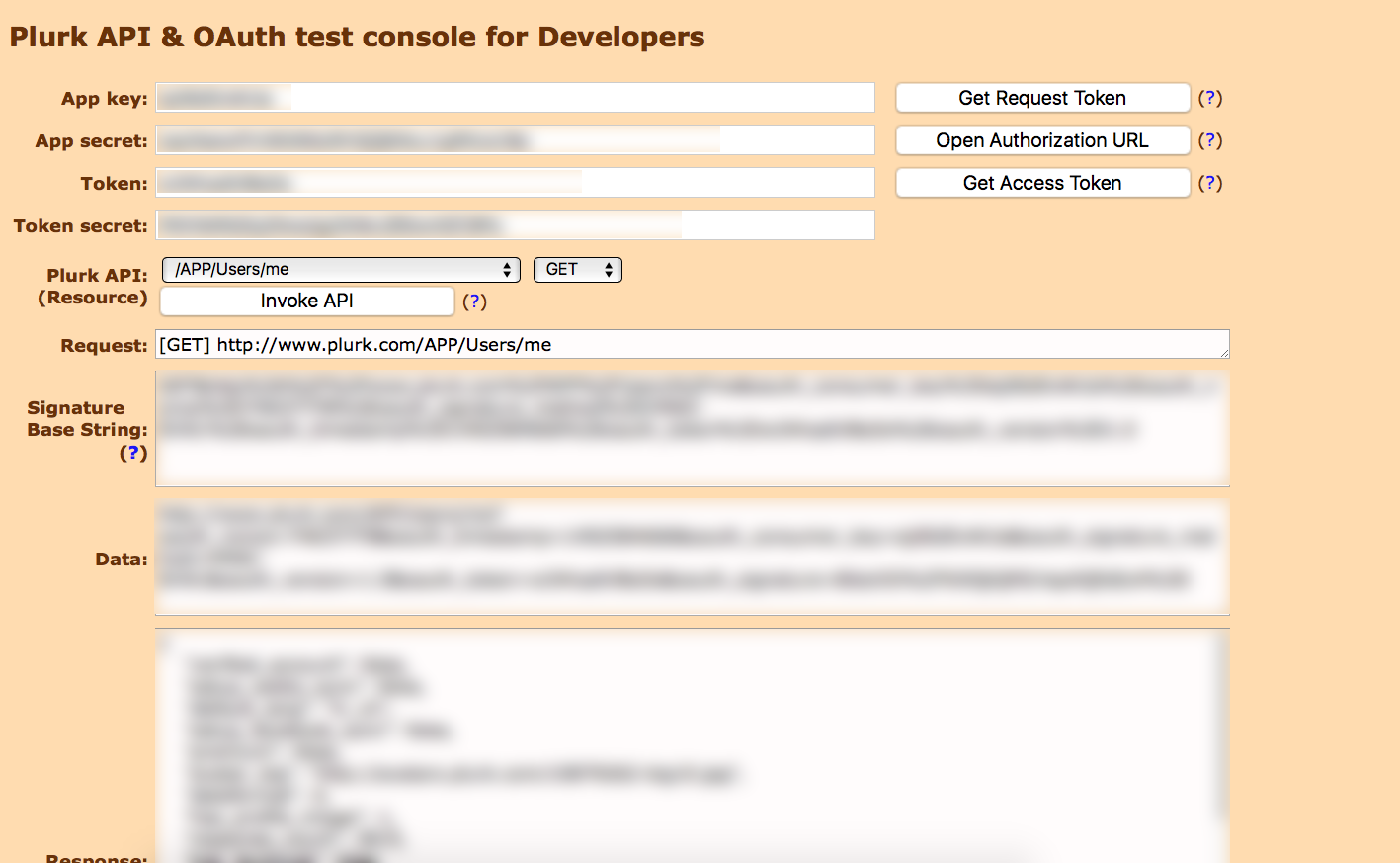Focus the Token input field
This screenshot has width=1400, height=863.
[x=515, y=183]
